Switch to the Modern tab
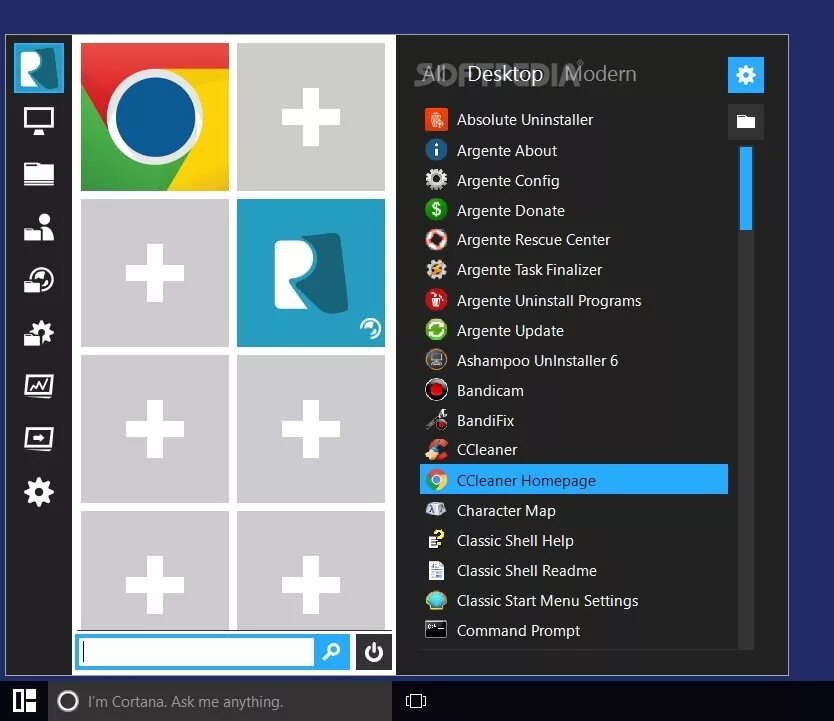 [x=601, y=74]
